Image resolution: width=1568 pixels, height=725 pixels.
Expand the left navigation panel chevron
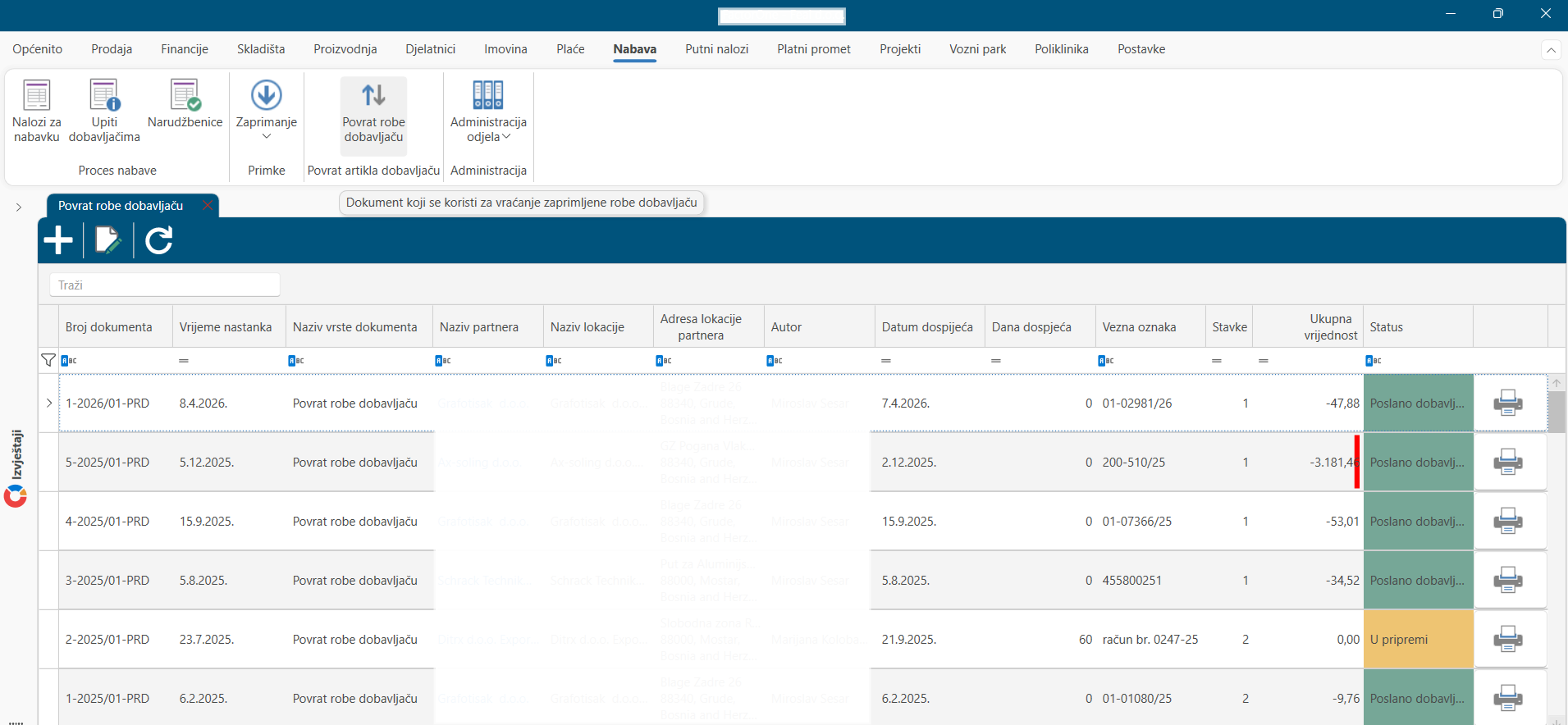pyautogui.click(x=19, y=207)
